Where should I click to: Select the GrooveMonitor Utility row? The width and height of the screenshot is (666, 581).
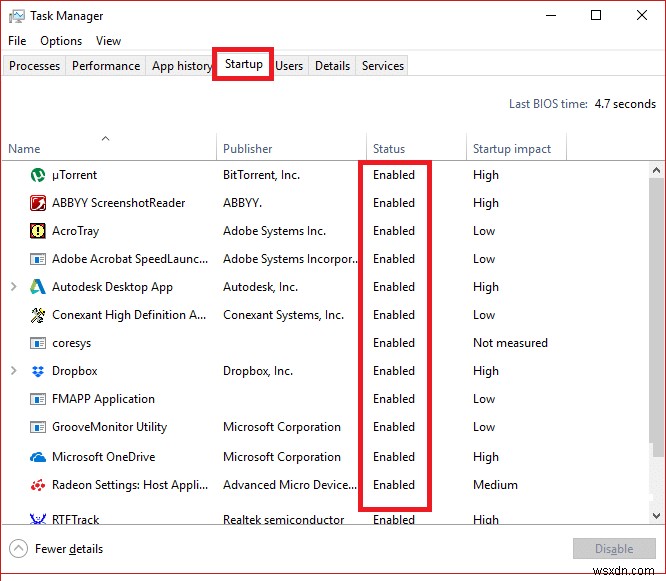(110, 427)
